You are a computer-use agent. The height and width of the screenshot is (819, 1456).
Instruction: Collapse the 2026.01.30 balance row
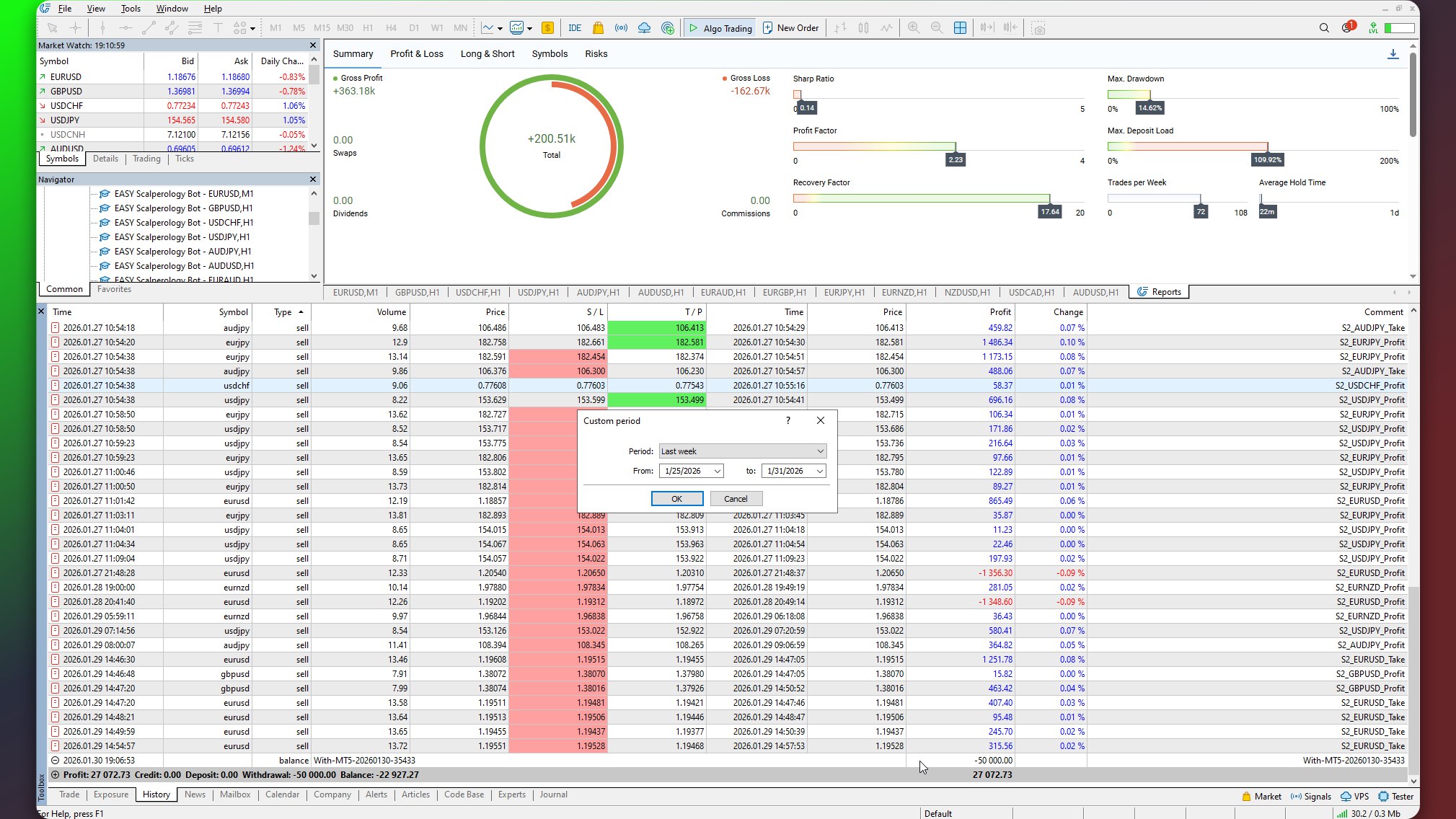click(x=55, y=760)
